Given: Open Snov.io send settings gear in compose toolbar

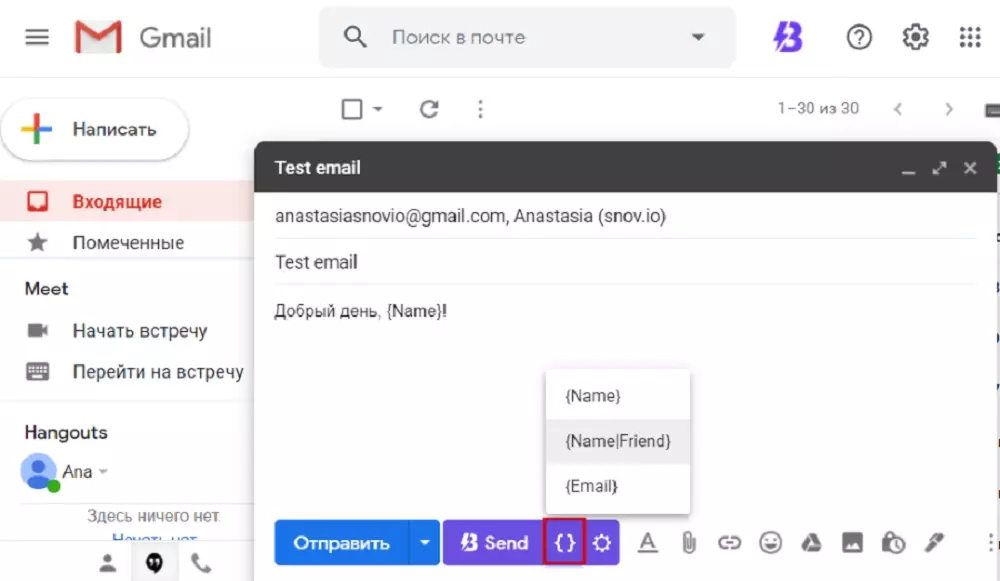Looking at the screenshot, I should (601, 543).
